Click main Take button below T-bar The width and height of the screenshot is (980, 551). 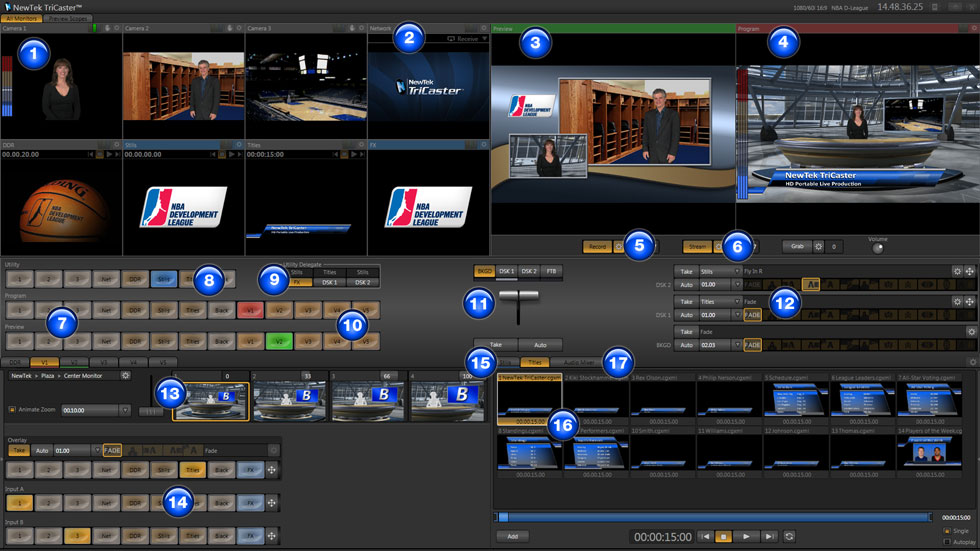496,345
